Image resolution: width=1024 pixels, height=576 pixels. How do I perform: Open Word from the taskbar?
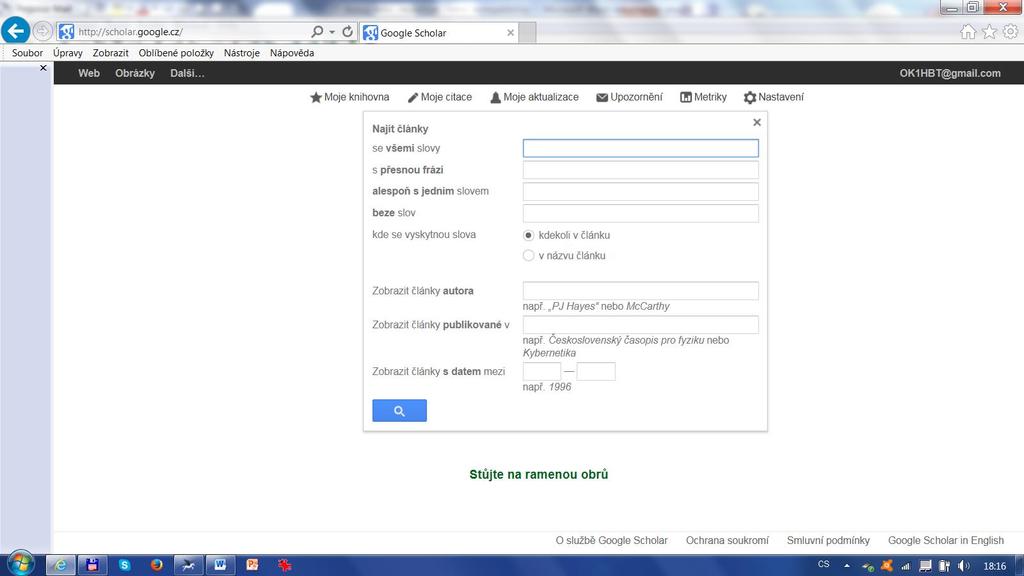click(220, 565)
